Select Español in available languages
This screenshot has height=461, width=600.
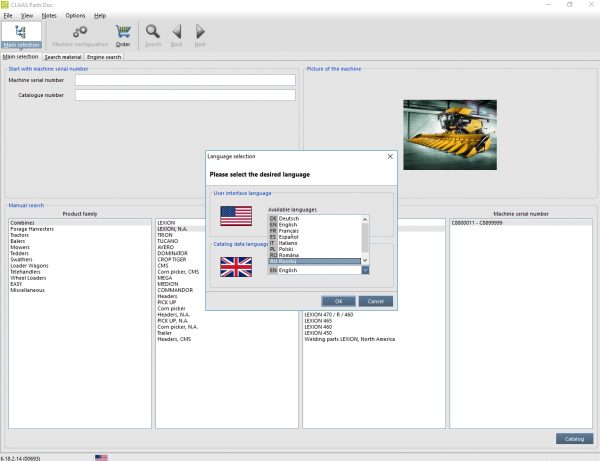point(315,237)
